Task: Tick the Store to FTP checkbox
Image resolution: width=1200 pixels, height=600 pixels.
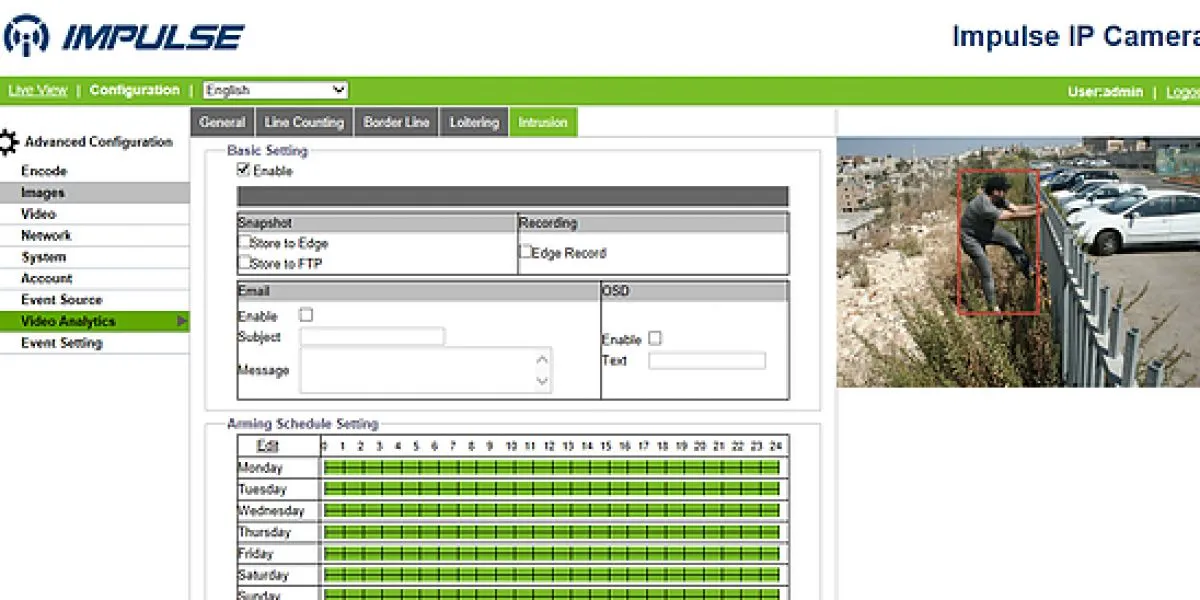Action: 244,262
